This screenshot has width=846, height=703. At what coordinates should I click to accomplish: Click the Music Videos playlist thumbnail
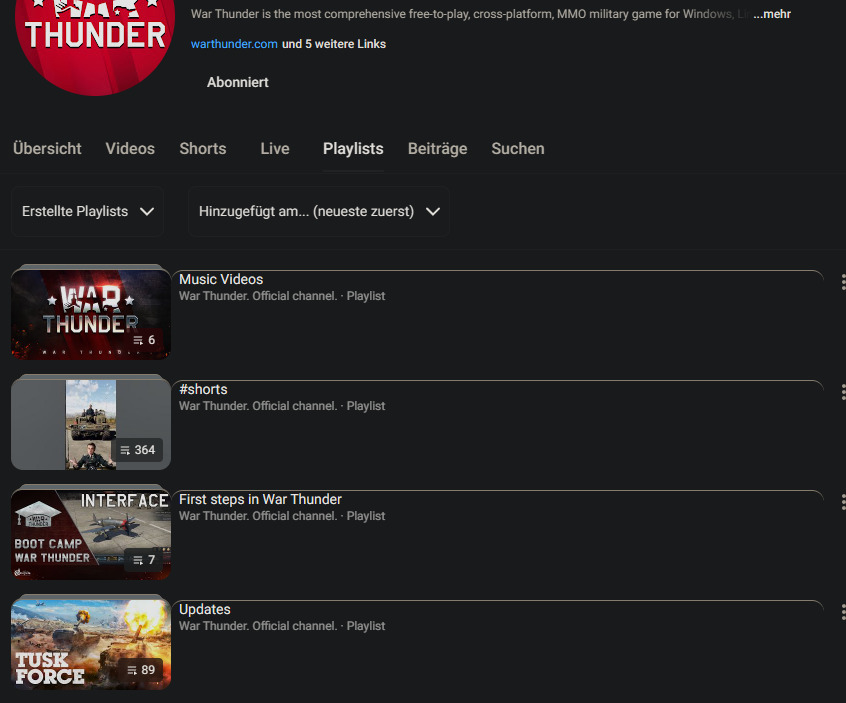(x=90, y=312)
